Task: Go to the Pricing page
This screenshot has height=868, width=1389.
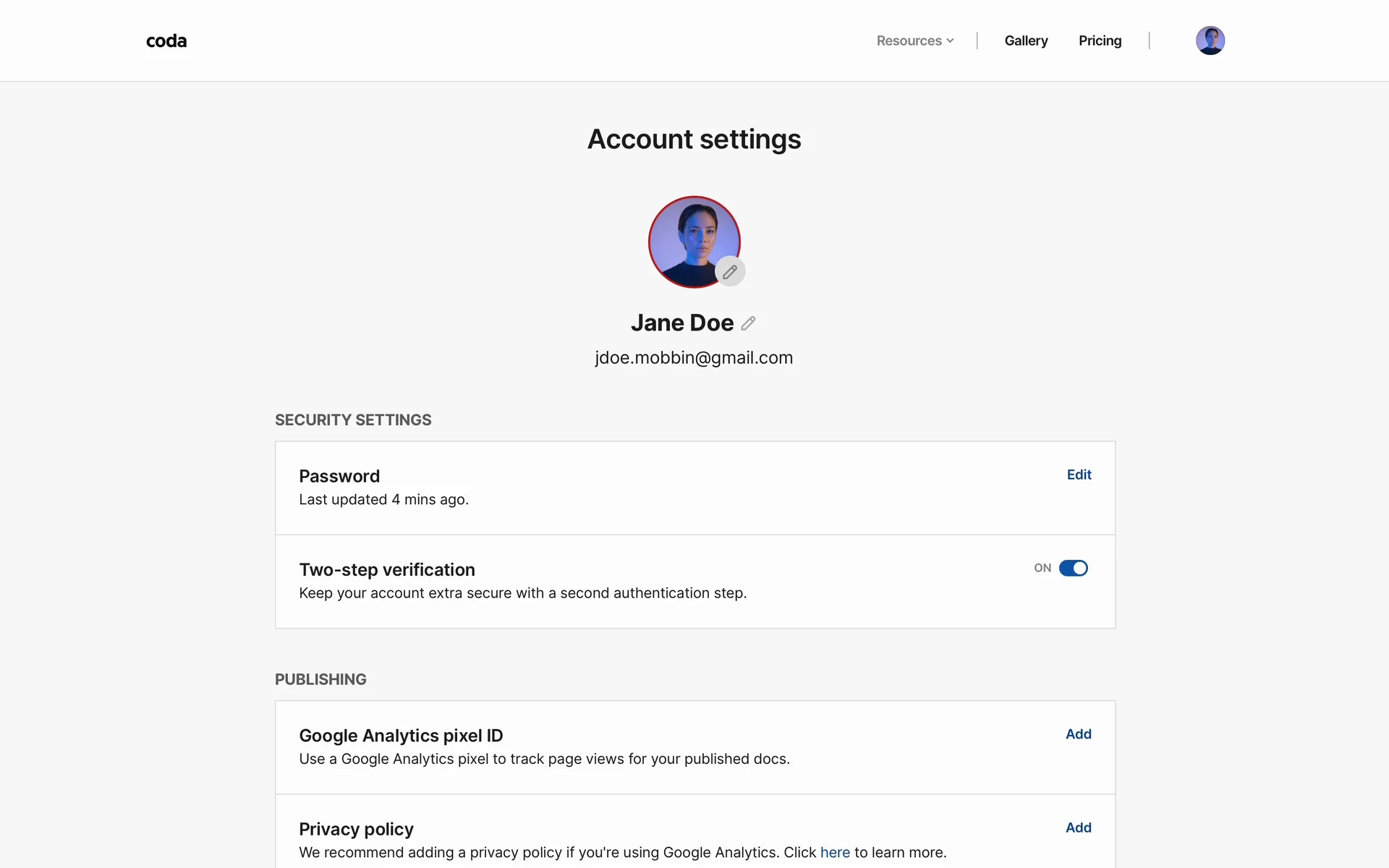Action: (x=1100, y=41)
